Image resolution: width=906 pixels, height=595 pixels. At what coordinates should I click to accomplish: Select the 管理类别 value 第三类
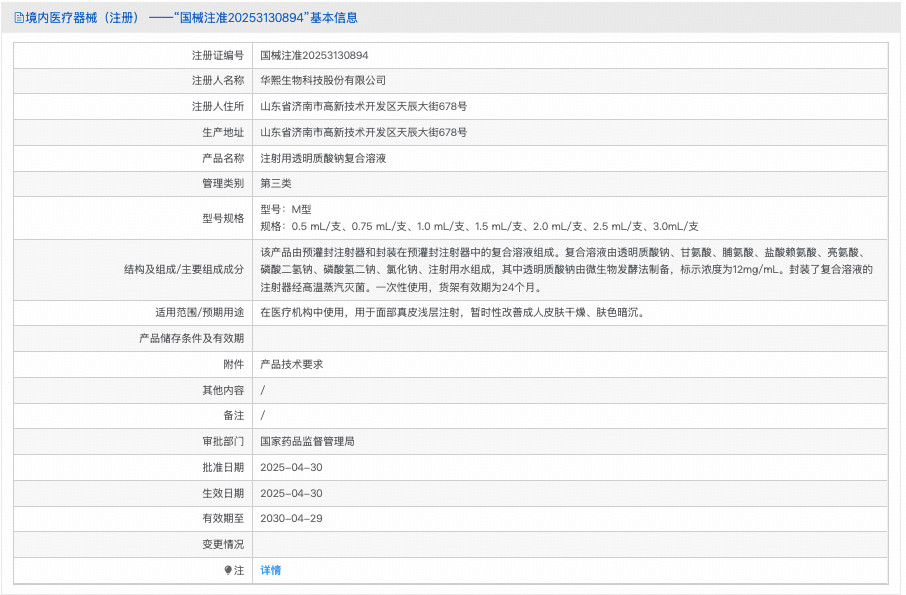[275, 183]
